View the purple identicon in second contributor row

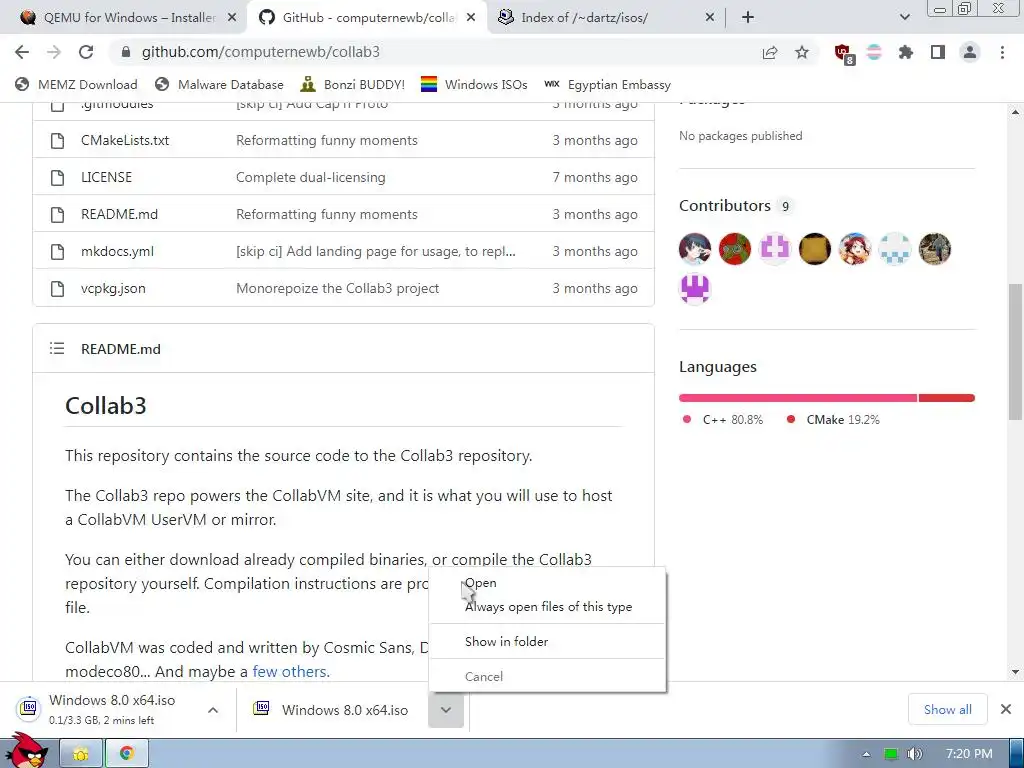pos(695,289)
